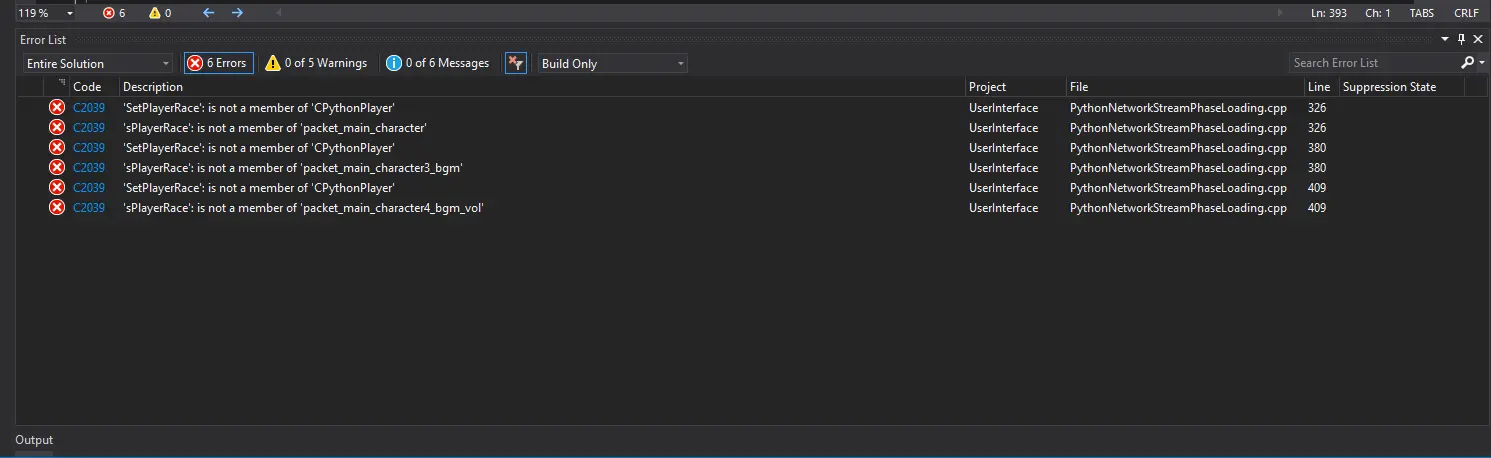Click the search magnifier icon in Error List
The height and width of the screenshot is (458, 1491).
tap(1467, 63)
